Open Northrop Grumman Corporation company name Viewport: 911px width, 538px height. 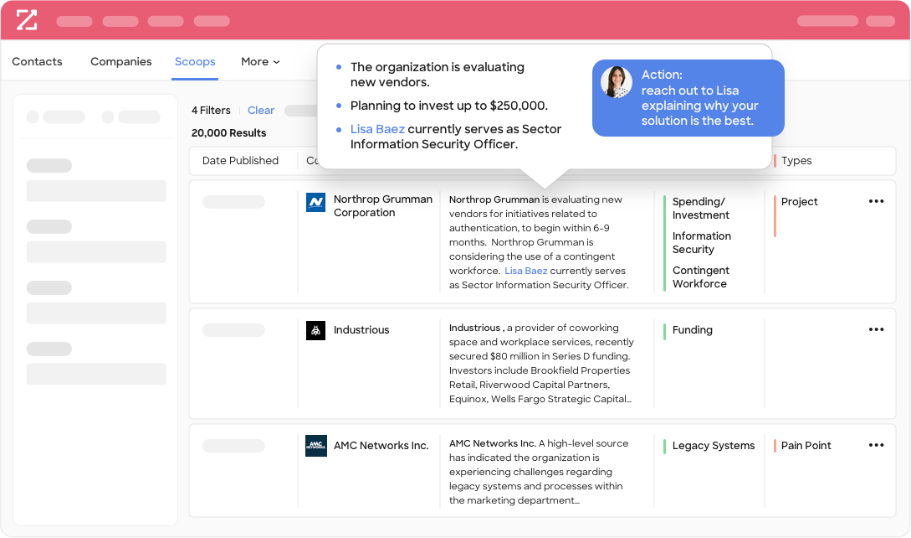click(383, 206)
